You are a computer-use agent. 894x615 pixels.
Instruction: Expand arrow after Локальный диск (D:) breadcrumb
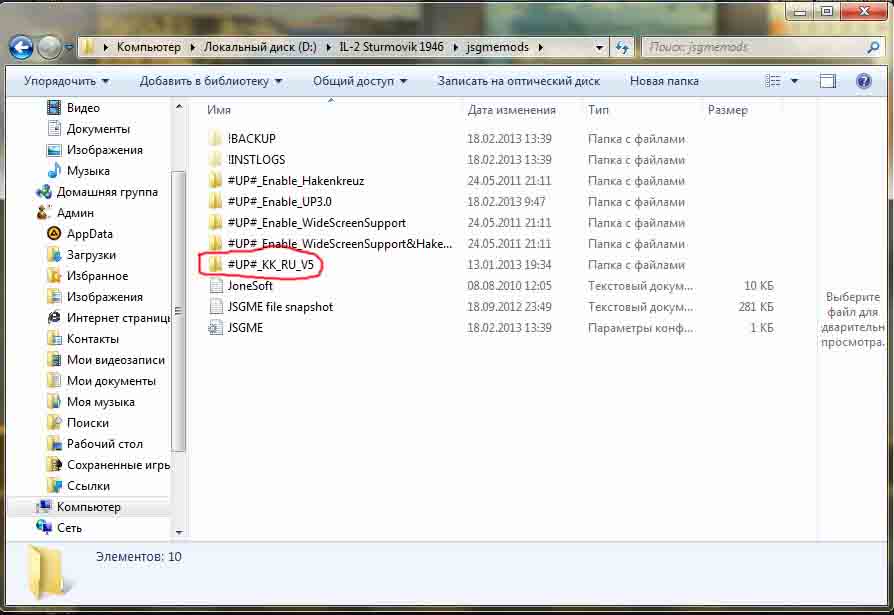coord(328,47)
